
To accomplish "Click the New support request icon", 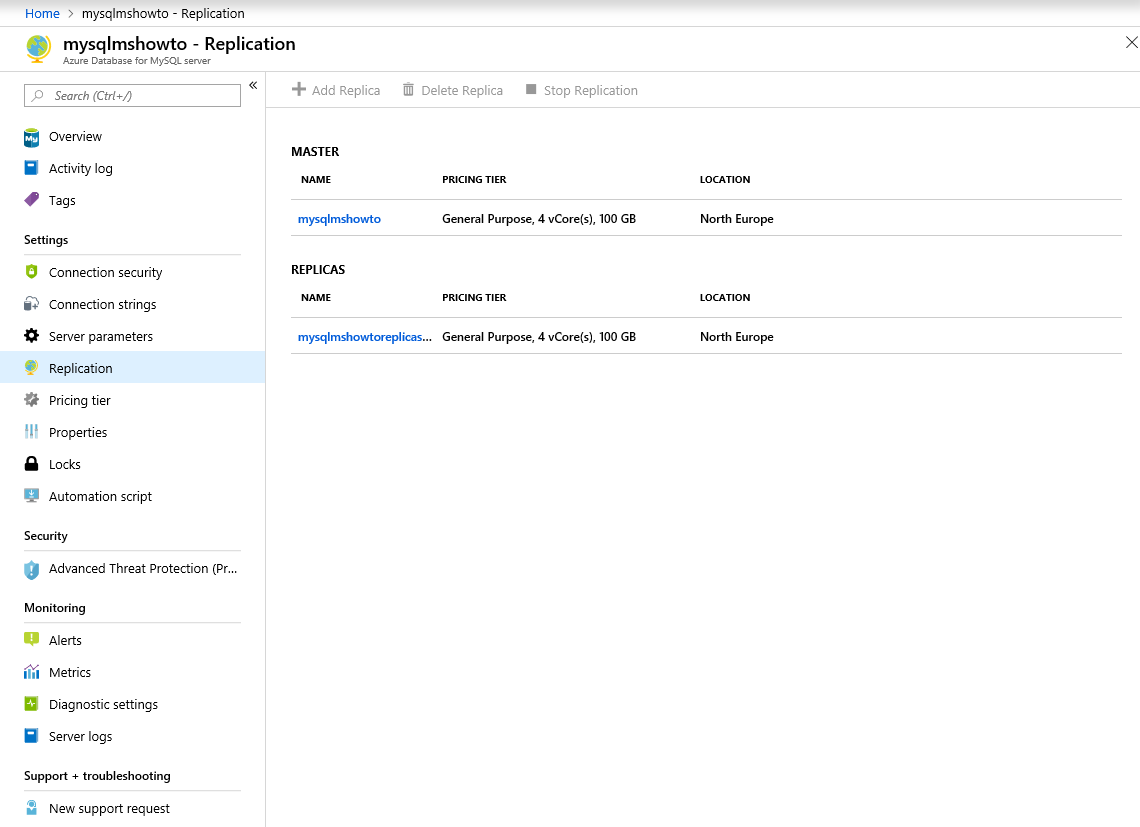I will pos(31,807).
